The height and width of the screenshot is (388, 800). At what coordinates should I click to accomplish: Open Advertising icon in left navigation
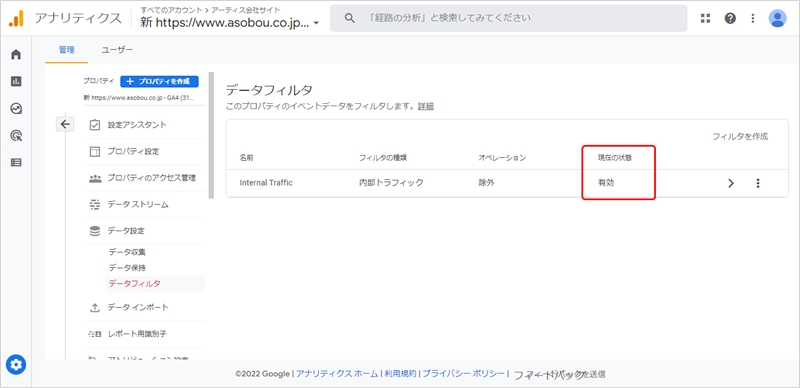click(x=16, y=135)
